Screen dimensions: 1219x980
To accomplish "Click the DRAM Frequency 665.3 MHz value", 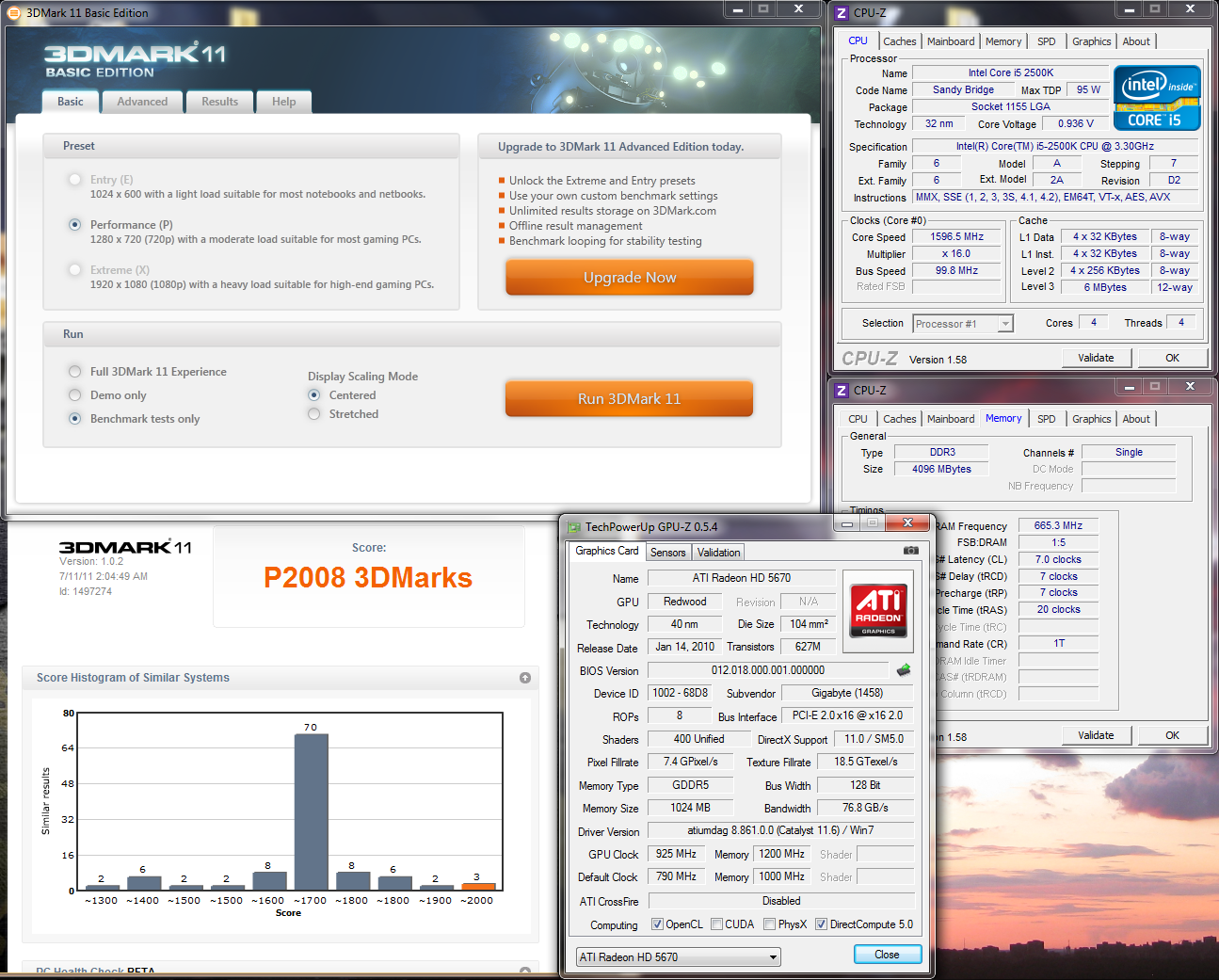I will point(1058,525).
